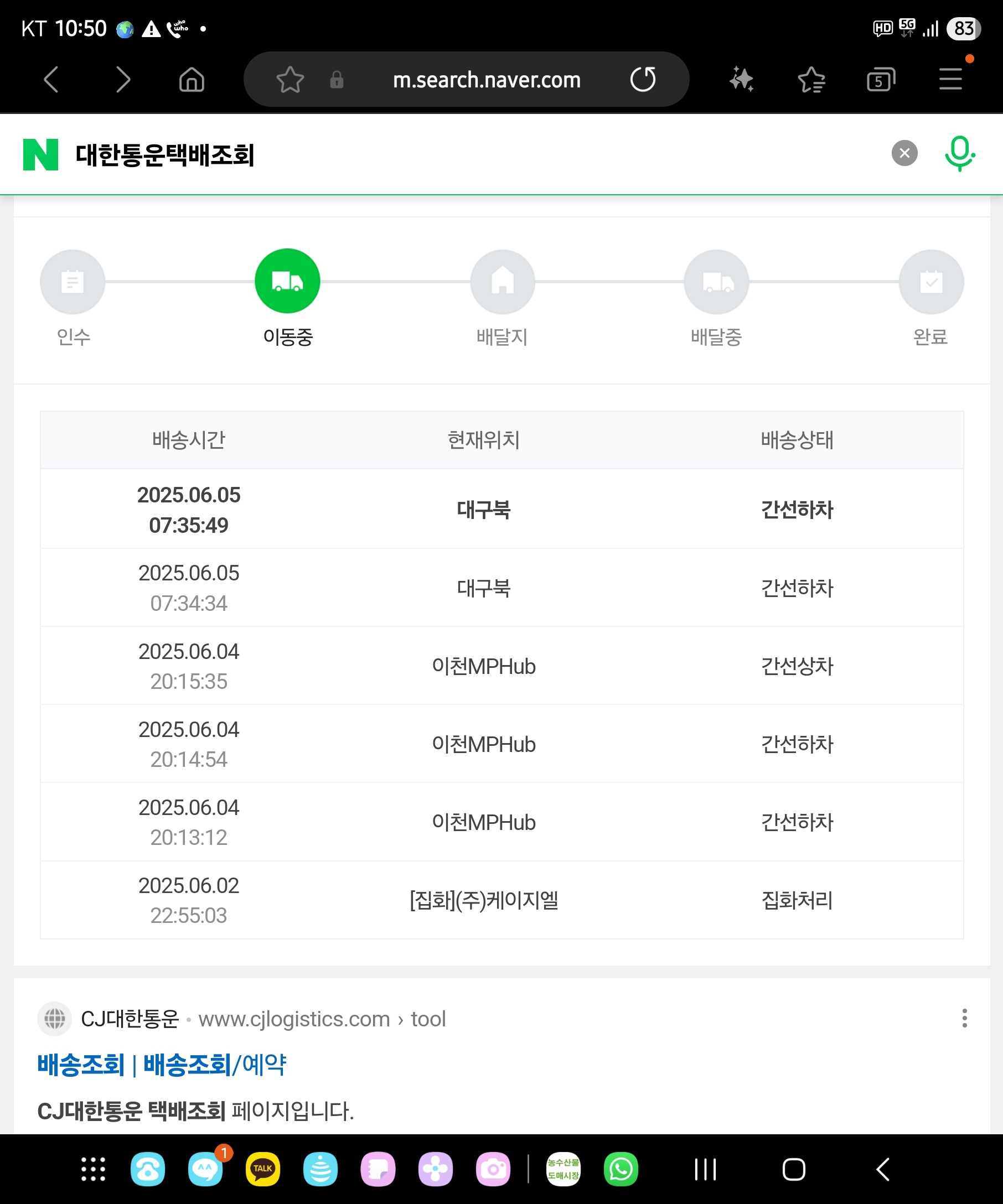Tap the m.search.naver.com address bar

(487, 80)
